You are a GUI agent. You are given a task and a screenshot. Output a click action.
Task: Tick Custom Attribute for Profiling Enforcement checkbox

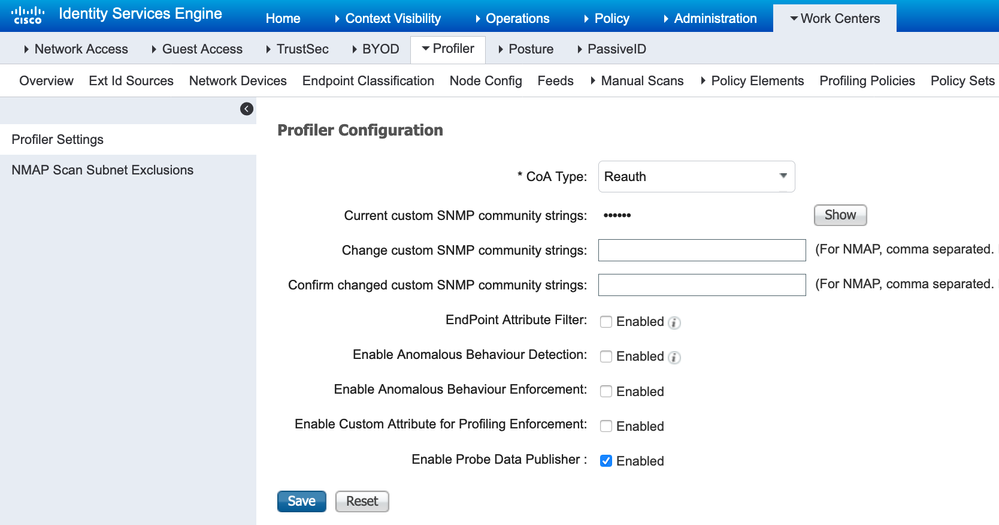click(x=606, y=426)
